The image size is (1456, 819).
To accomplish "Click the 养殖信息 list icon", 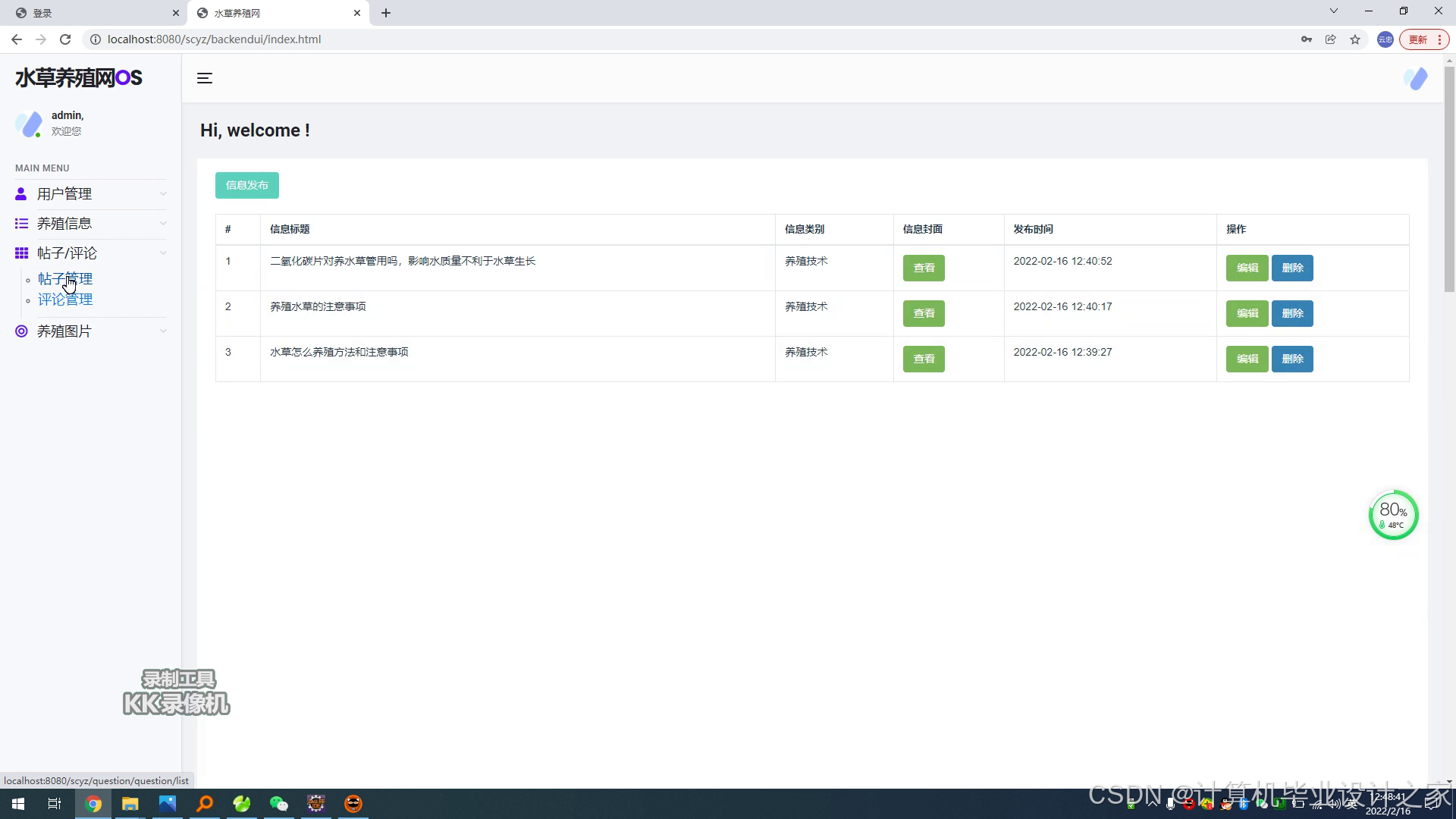I will pyautogui.click(x=21, y=224).
